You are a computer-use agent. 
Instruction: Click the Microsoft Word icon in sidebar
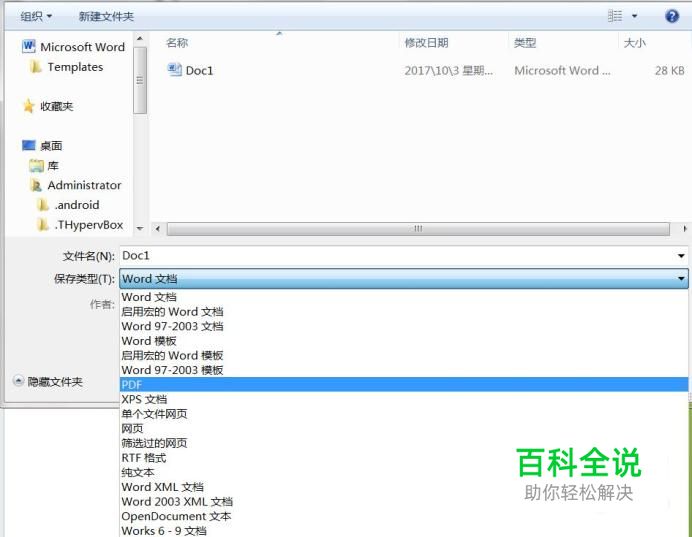pyautogui.click(x=29, y=46)
